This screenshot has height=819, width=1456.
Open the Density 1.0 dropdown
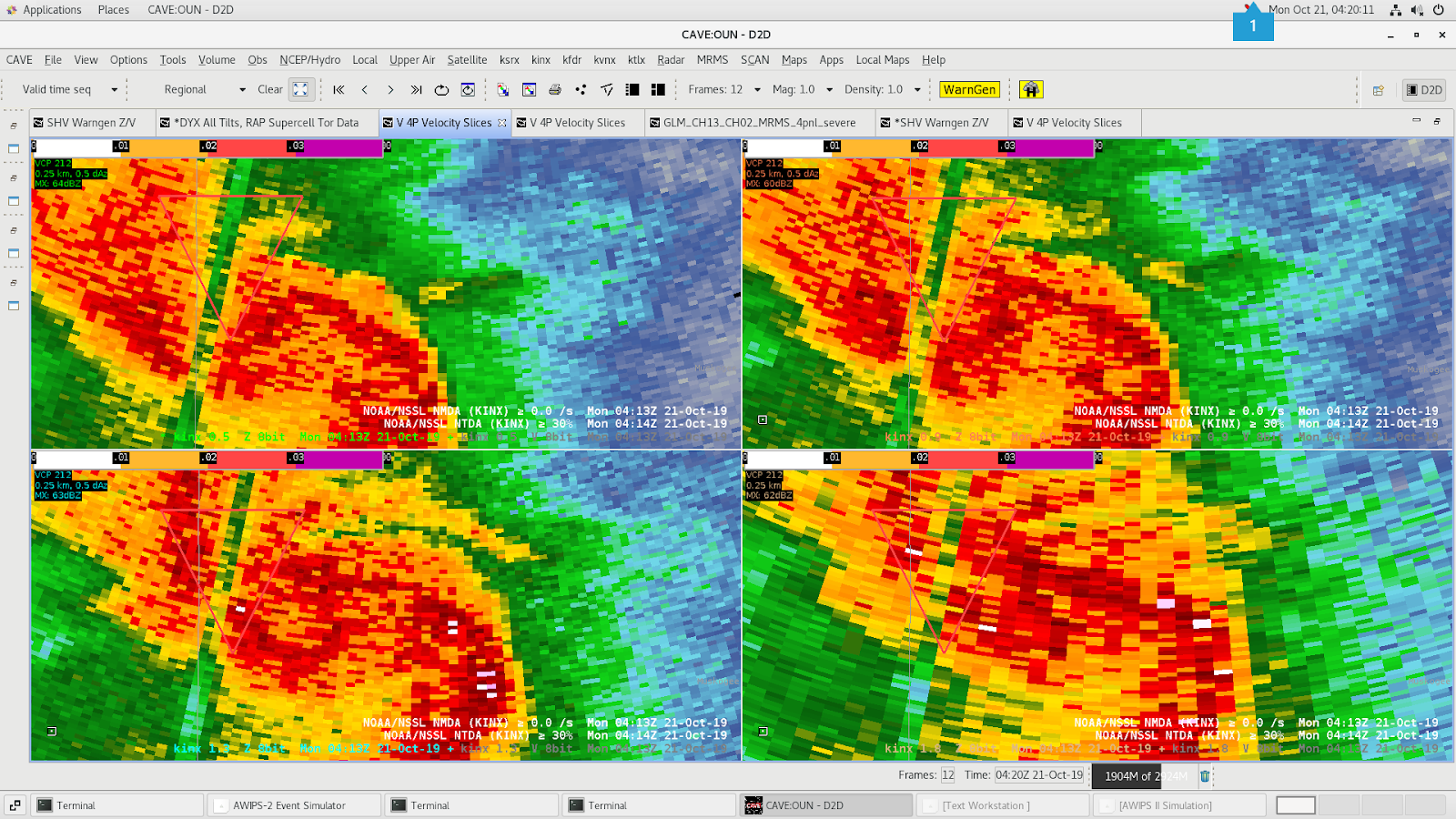pyautogui.click(x=917, y=89)
